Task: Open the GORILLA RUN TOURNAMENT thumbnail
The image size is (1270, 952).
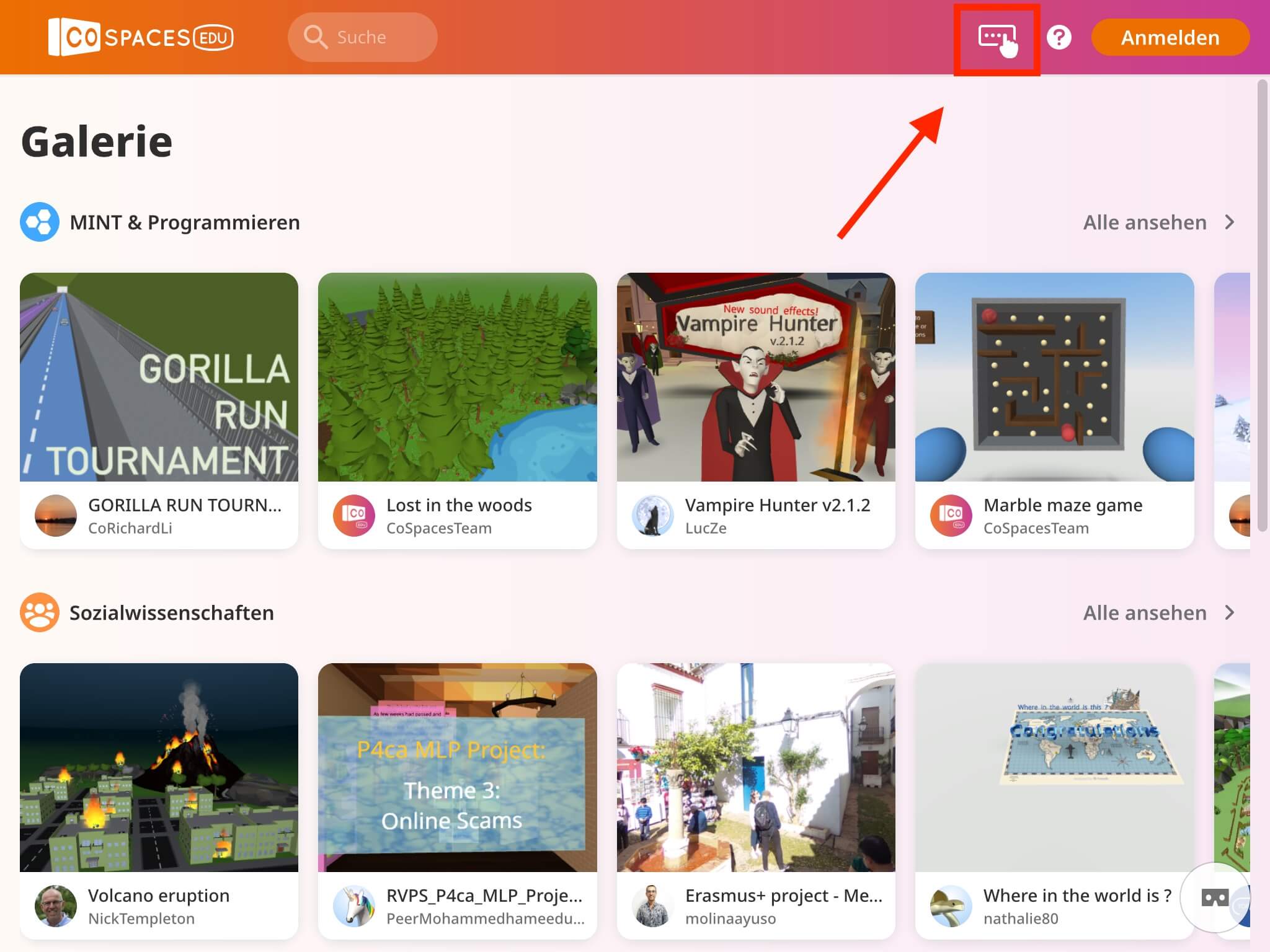Action: [159, 377]
